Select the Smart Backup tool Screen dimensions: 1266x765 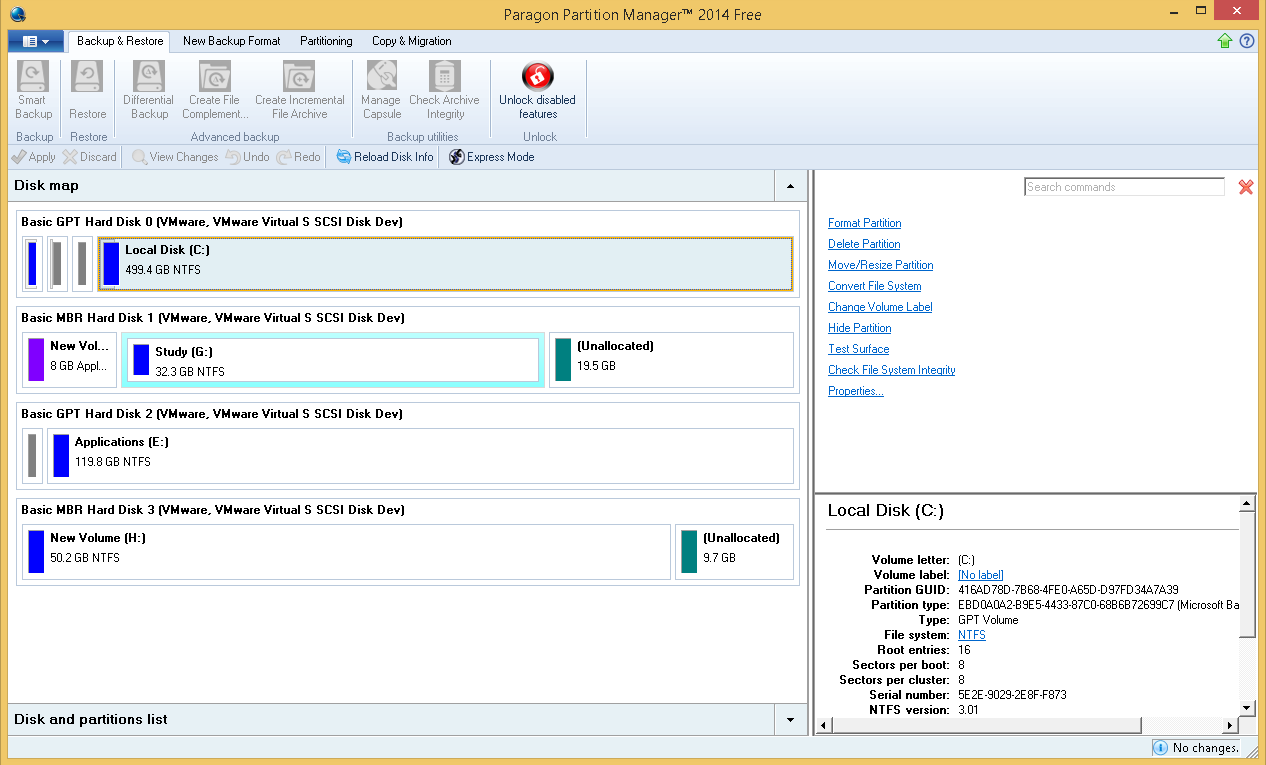[x=32, y=90]
